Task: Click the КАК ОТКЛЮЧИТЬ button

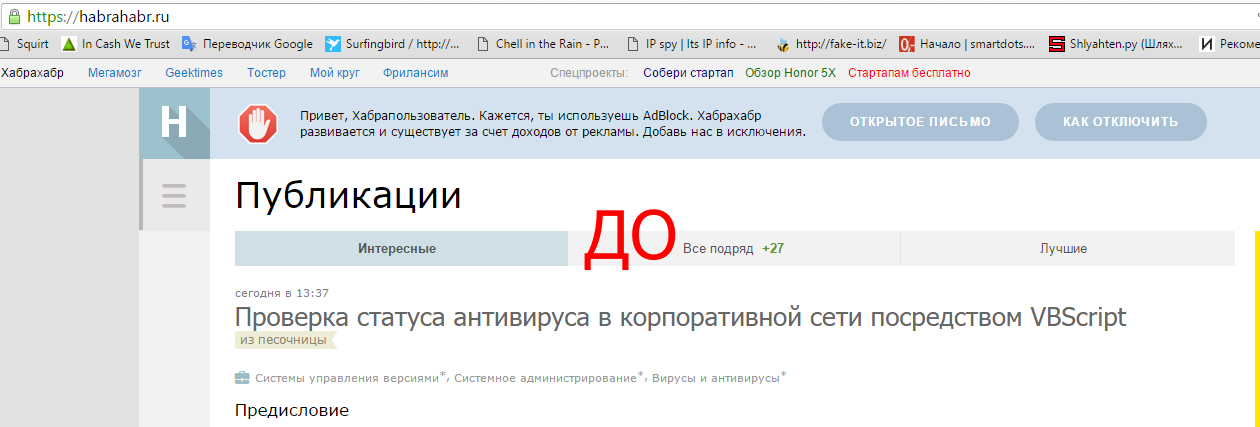Action: [x=1120, y=122]
